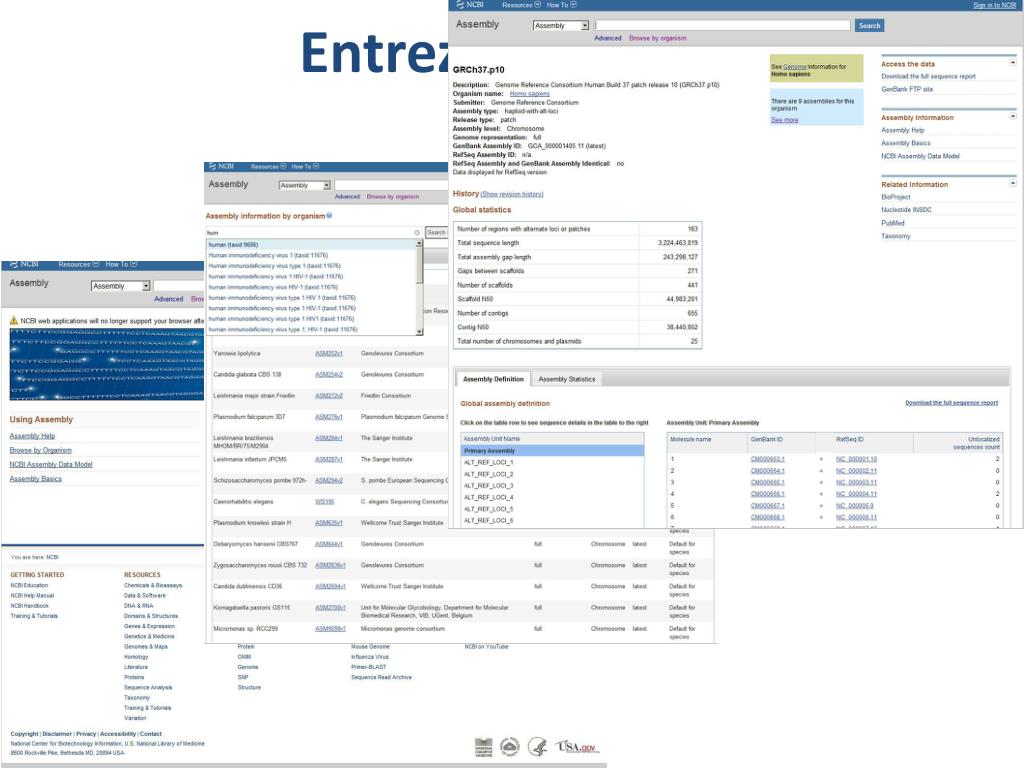
Task: Collapse the Related Information sidebar section
Action: (1012, 184)
